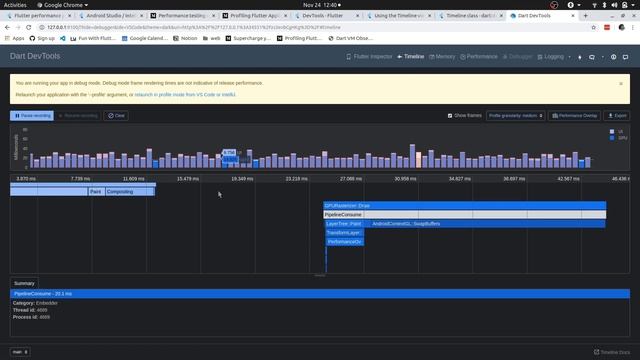Switch to the Using the Timeline browser tab
640x360 pixels.
point(398,16)
